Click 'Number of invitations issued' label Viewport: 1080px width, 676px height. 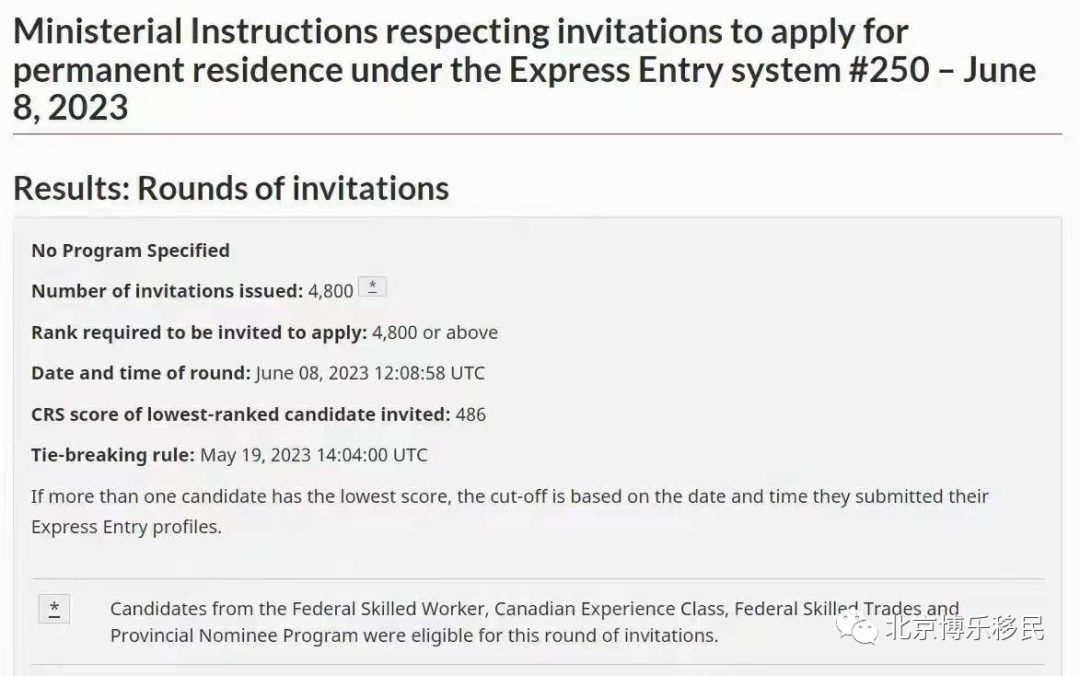tap(167, 291)
